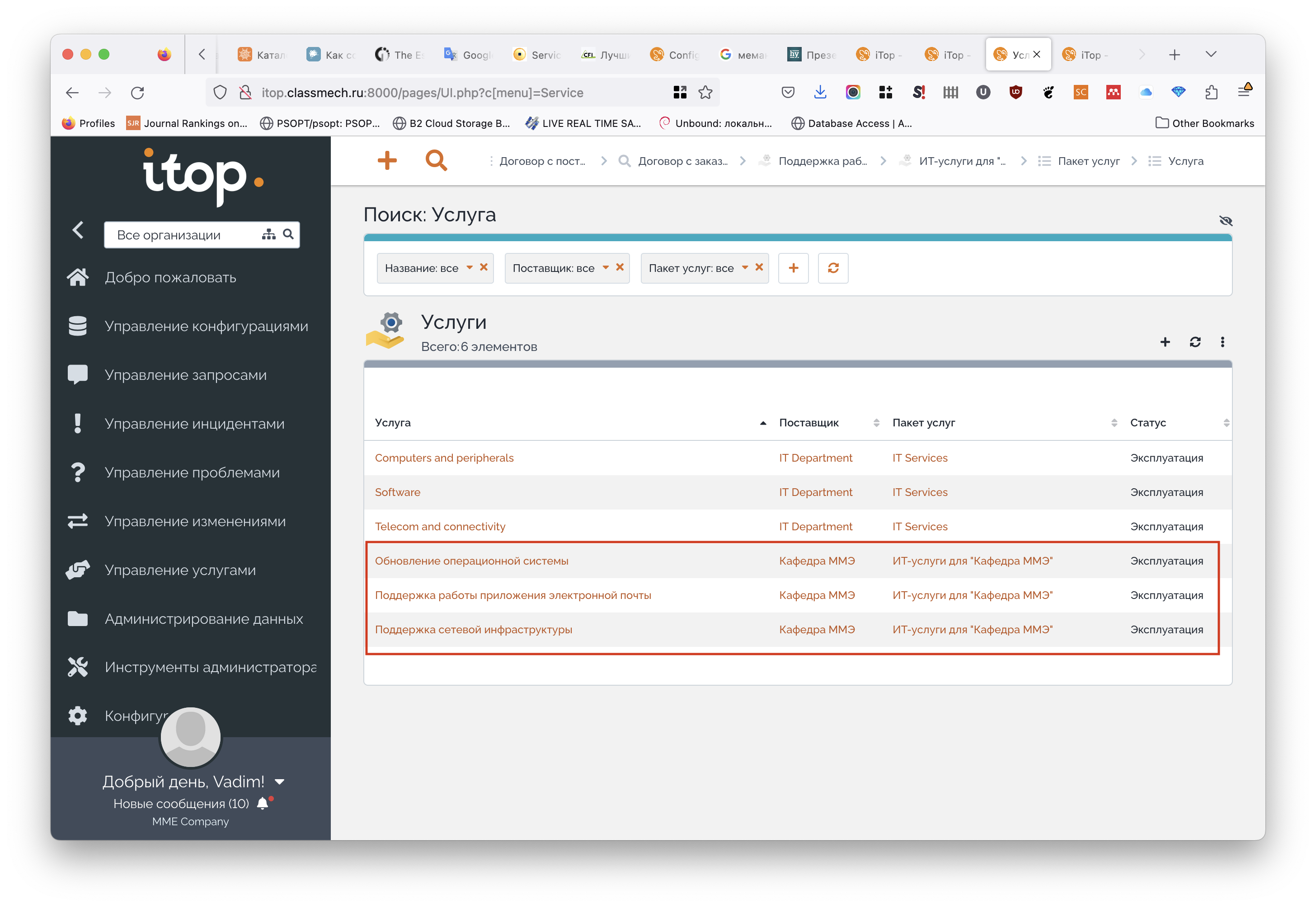Remove the Название filter criterion
Screen dimensions: 1316x907
[x=484, y=267]
